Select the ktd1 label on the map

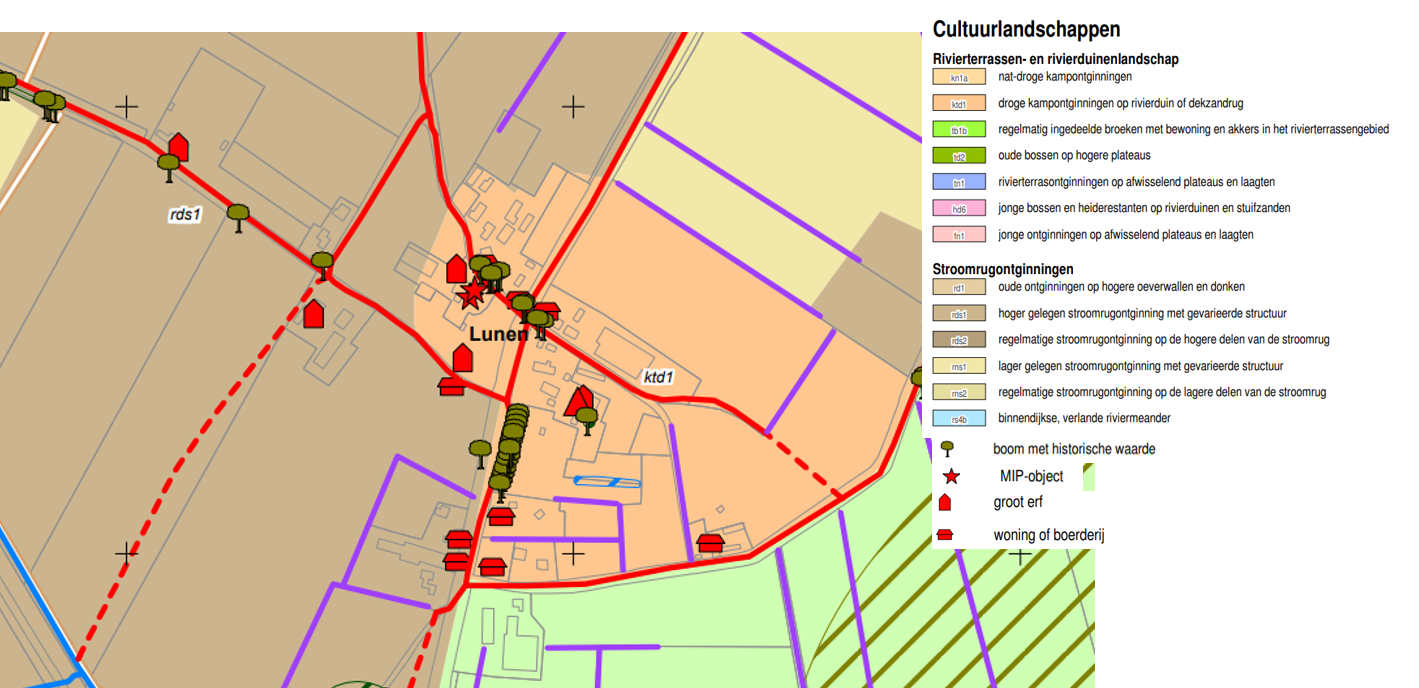[657, 378]
